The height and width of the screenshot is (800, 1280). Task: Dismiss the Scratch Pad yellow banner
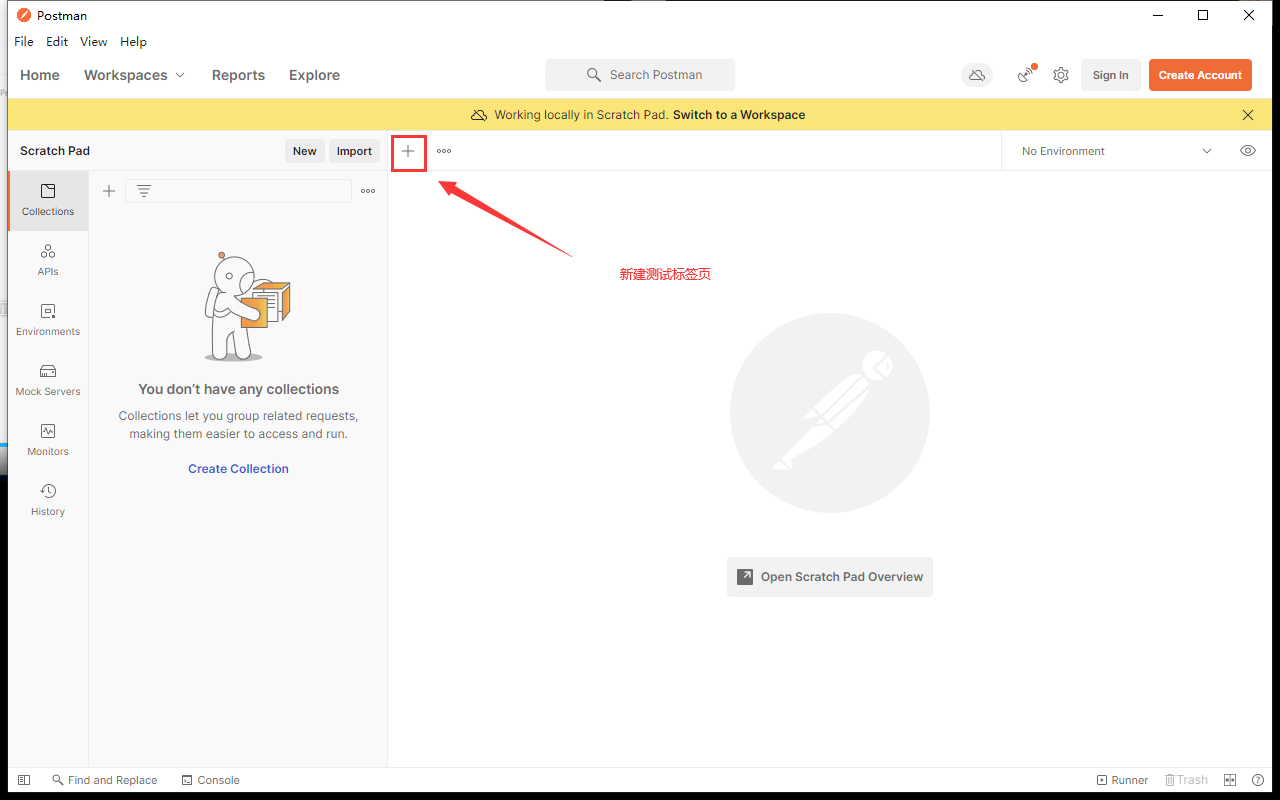(x=1248, y=115)
